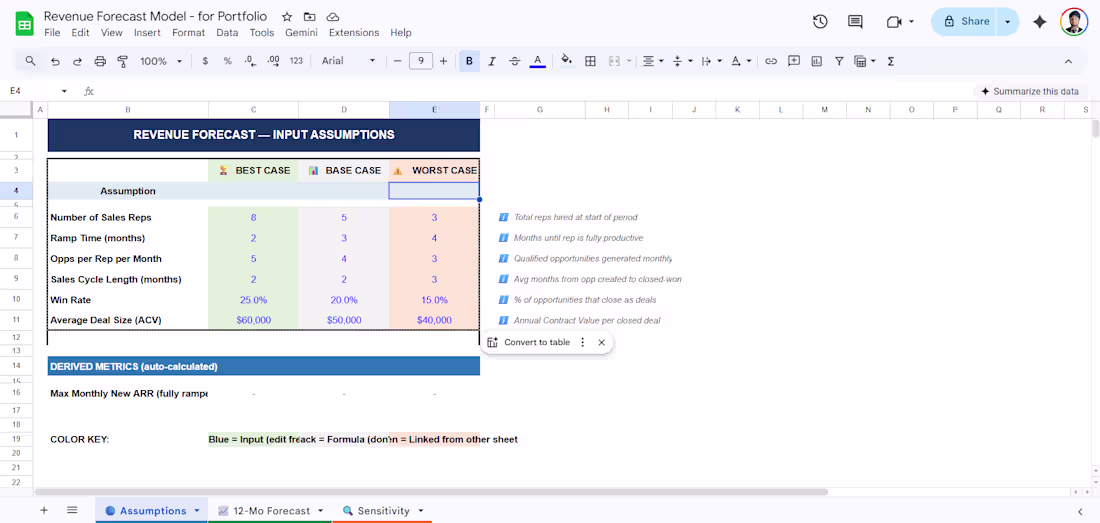Click Convert to table suggestion
The height and width of the screenshot is (523, 1100).
pyautogui.click(x=537, y=342)
